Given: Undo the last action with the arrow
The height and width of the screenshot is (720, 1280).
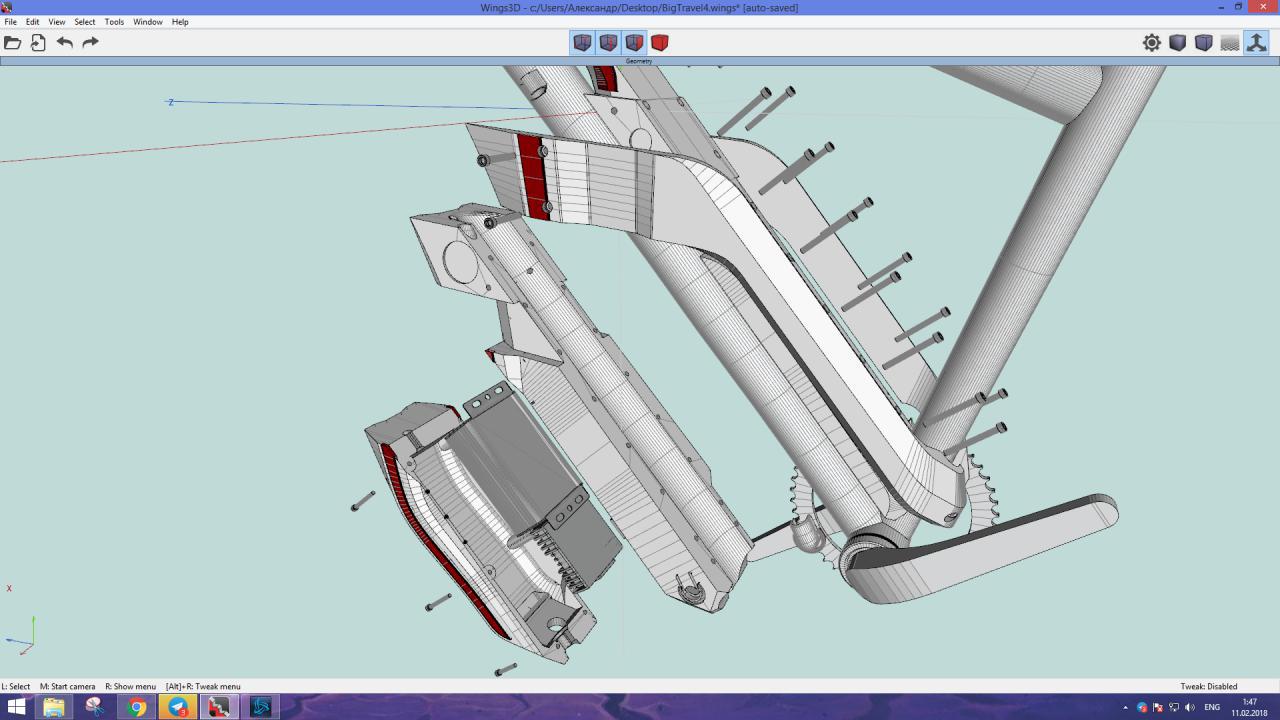Looking at the screenshot, I should tap(65, 42).
